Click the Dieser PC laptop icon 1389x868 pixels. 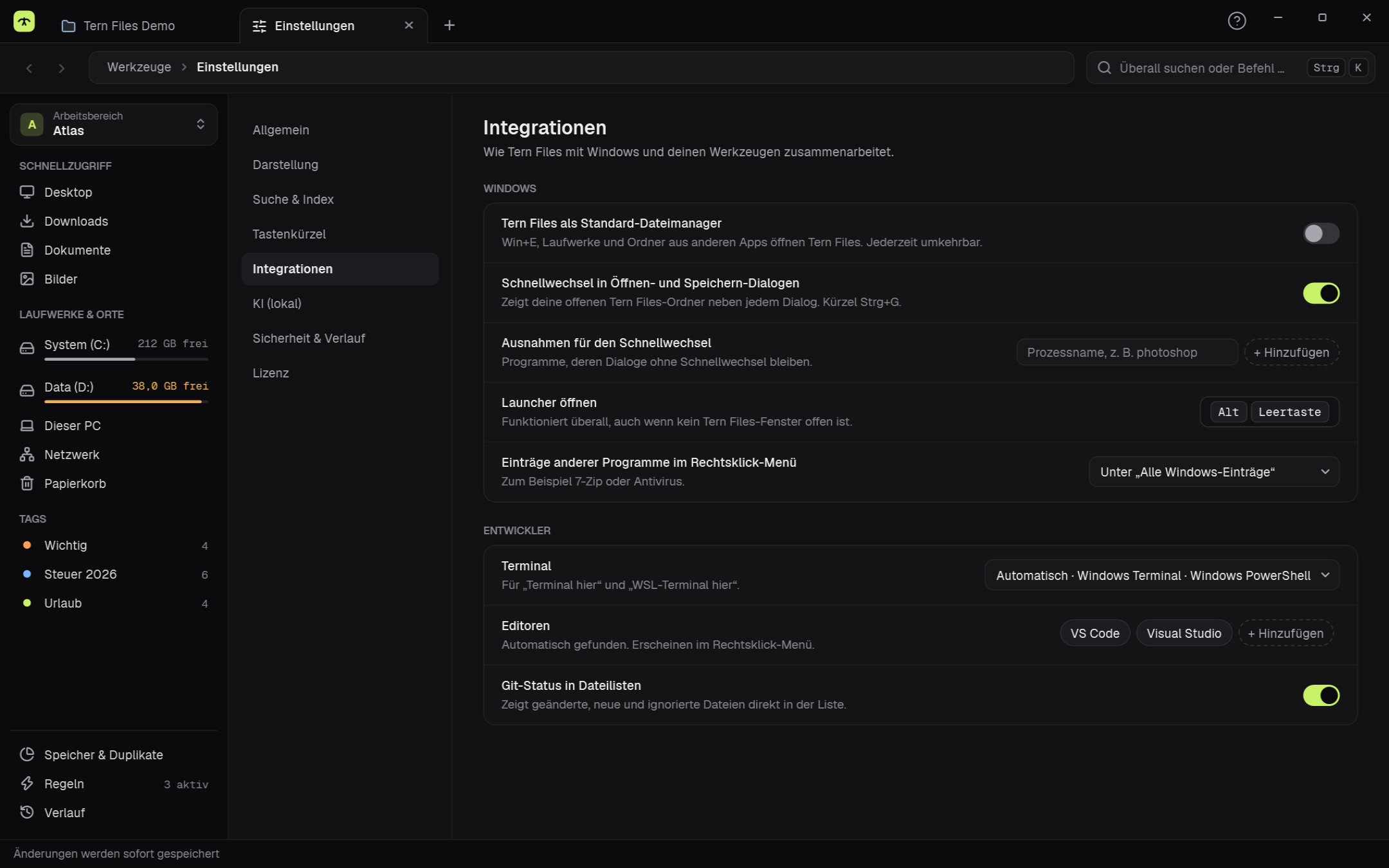click(27, 426)
